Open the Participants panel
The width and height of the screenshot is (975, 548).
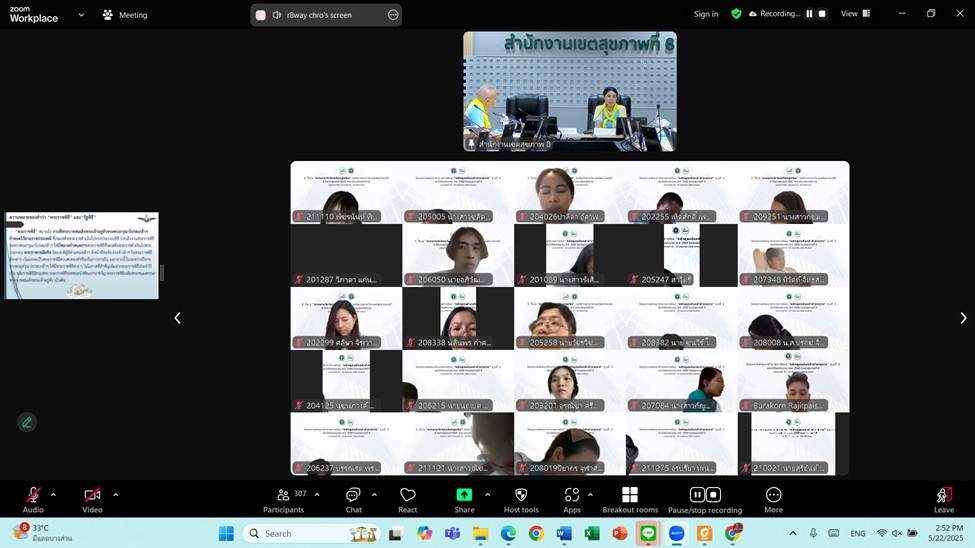283,497
